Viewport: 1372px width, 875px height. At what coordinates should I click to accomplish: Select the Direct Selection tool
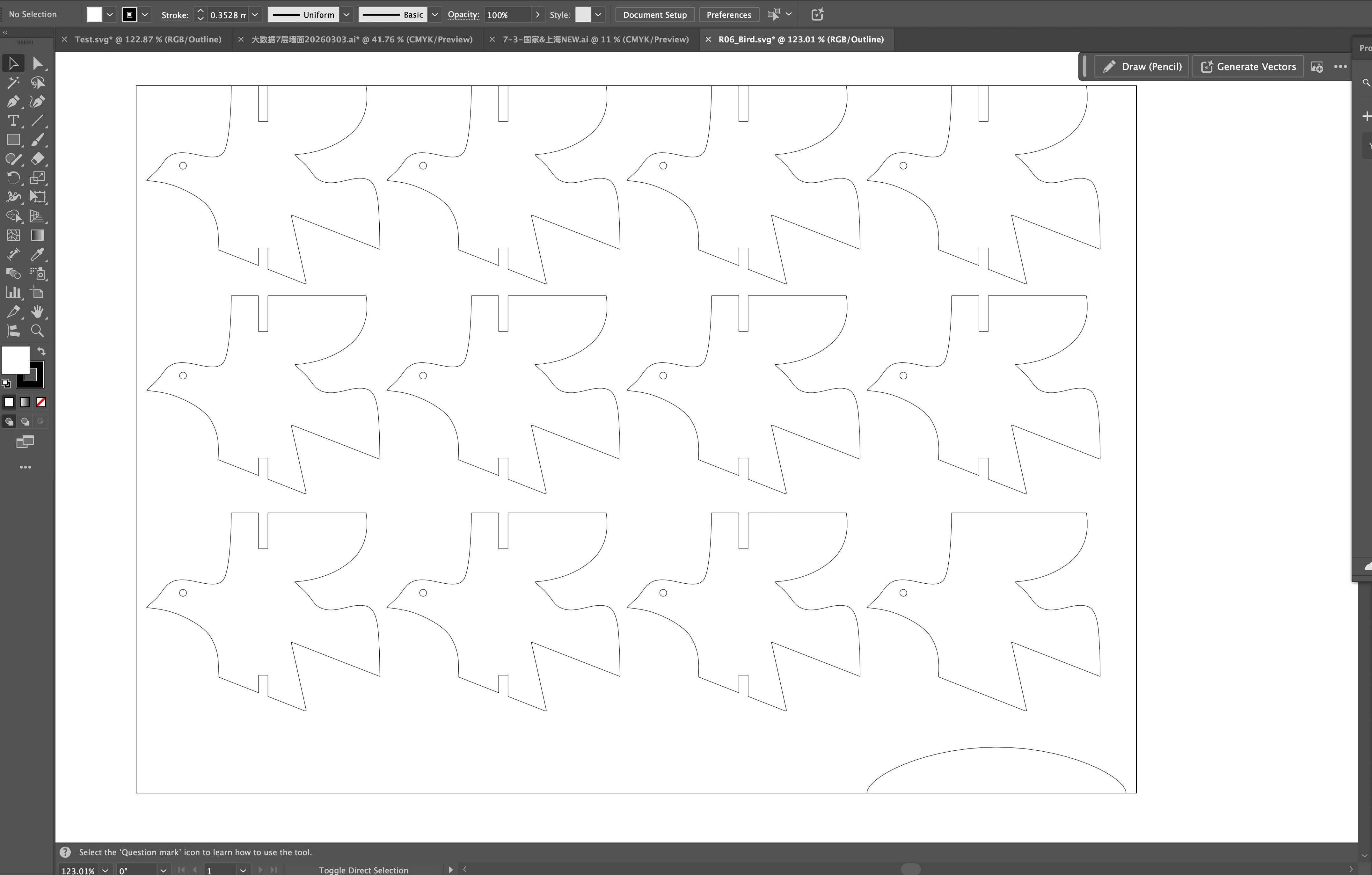coord(38,63)
